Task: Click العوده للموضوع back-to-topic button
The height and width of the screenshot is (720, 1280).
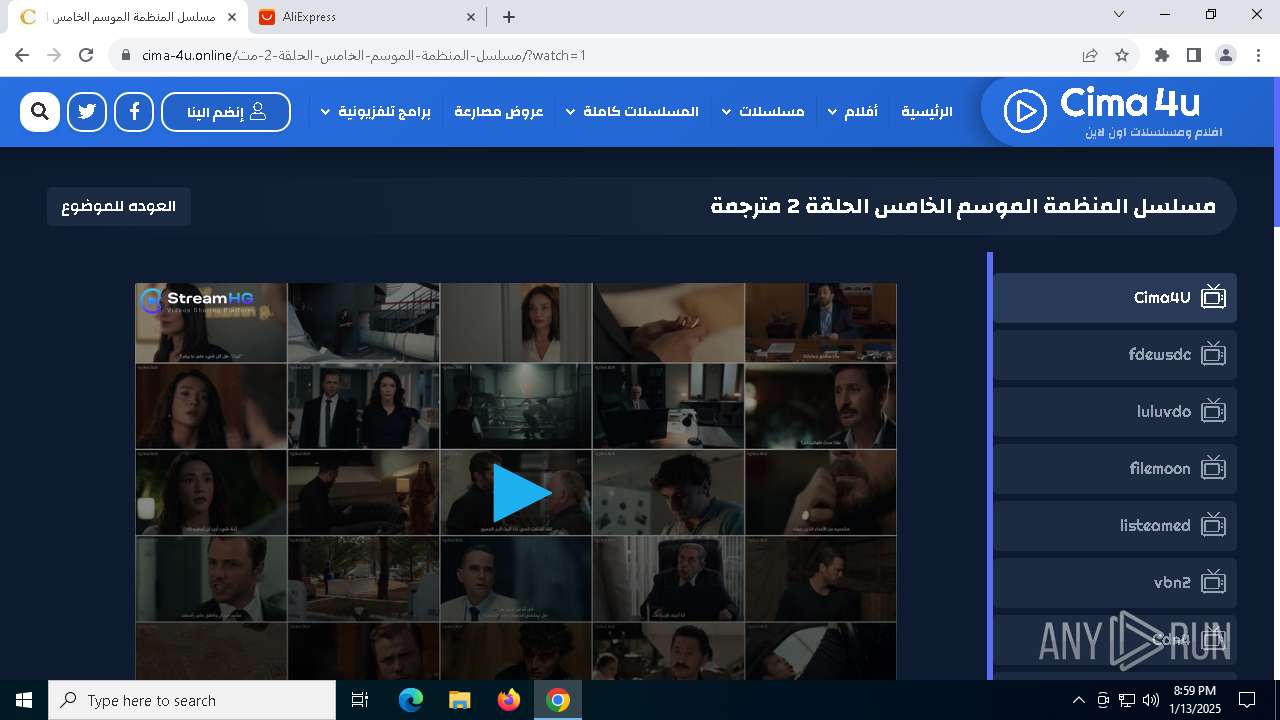Action: (119, 206)
